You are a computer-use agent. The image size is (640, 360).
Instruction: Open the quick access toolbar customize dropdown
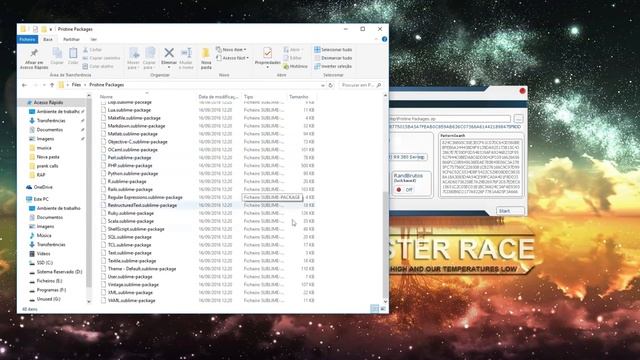pyautogui.click(x=51, y=29)
